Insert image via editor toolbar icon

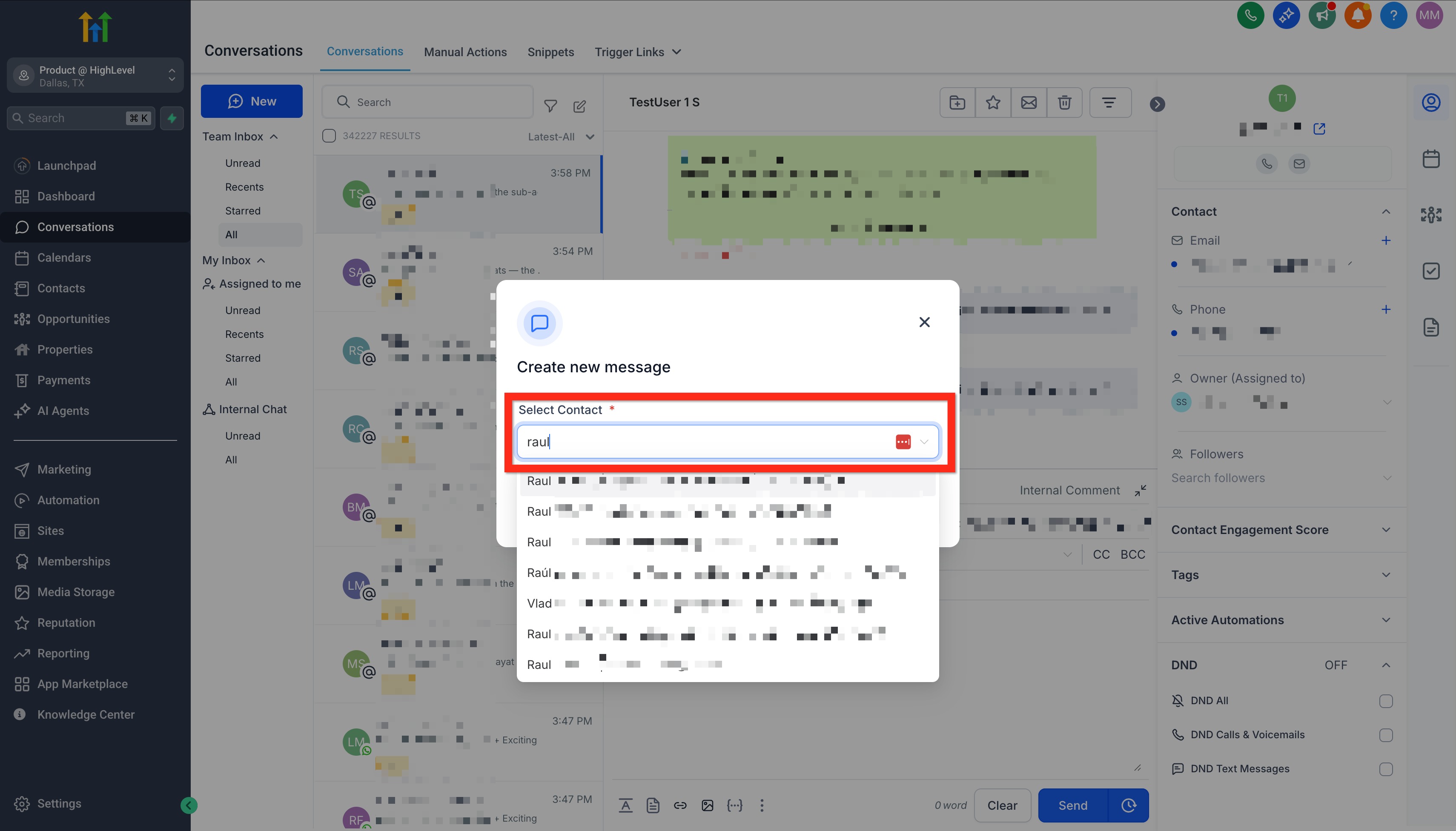[708, 805]
